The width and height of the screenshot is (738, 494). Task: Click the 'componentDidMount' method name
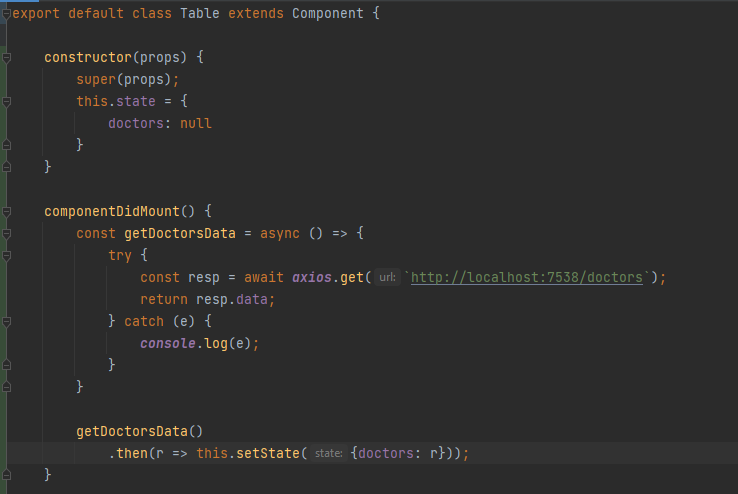point(112,211)
